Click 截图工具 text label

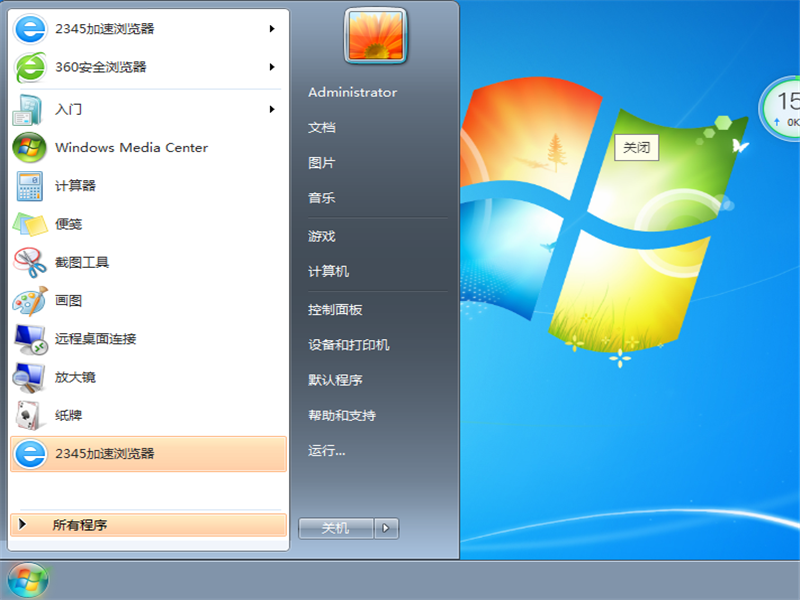[82, 262]
